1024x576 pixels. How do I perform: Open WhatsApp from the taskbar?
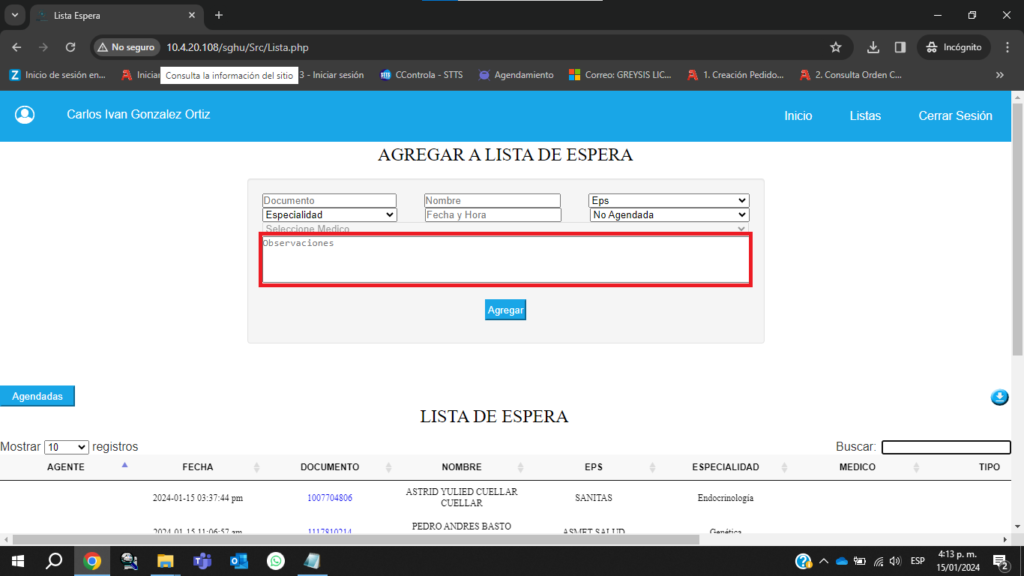pos(275,561)
